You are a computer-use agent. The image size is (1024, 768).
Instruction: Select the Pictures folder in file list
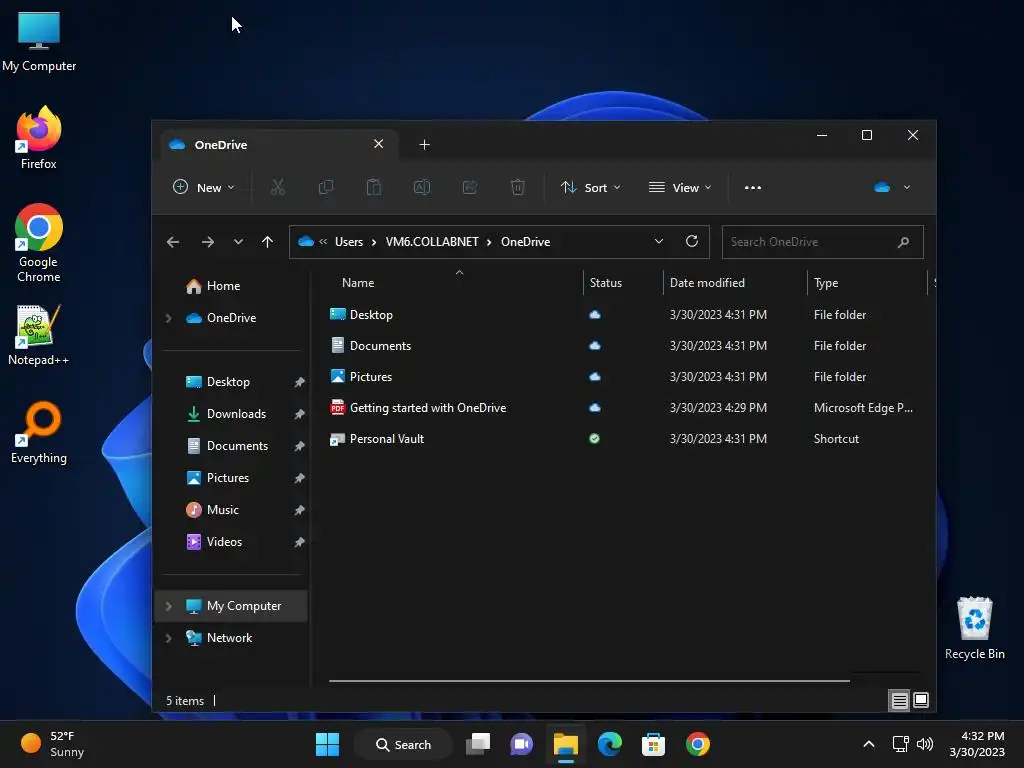pyautogui.click(x=370, y=377)
